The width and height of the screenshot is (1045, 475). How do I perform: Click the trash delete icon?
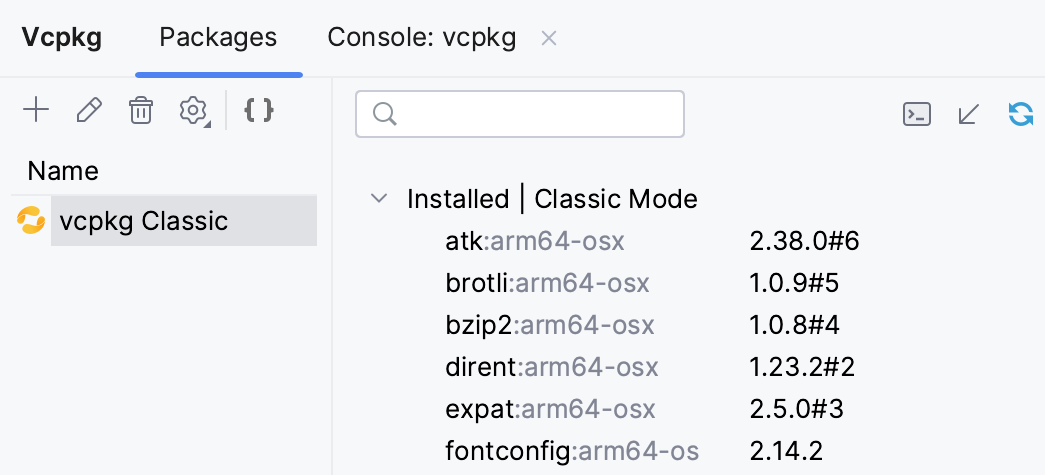click(x=141, y=110)
